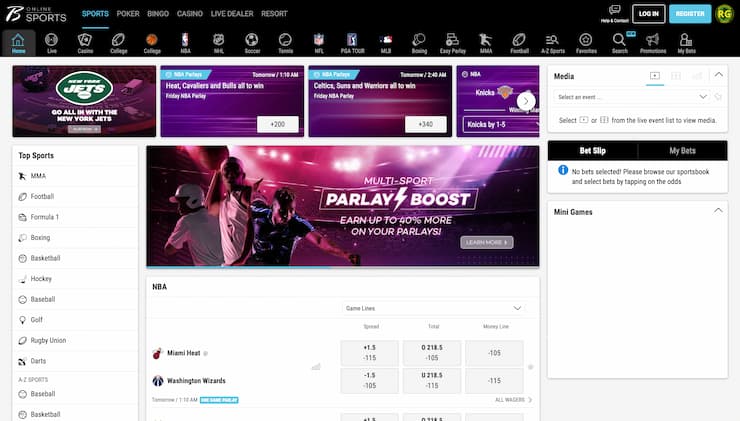Switch to scoreboard media view
740x421 pixels.
tap(676, 76)
